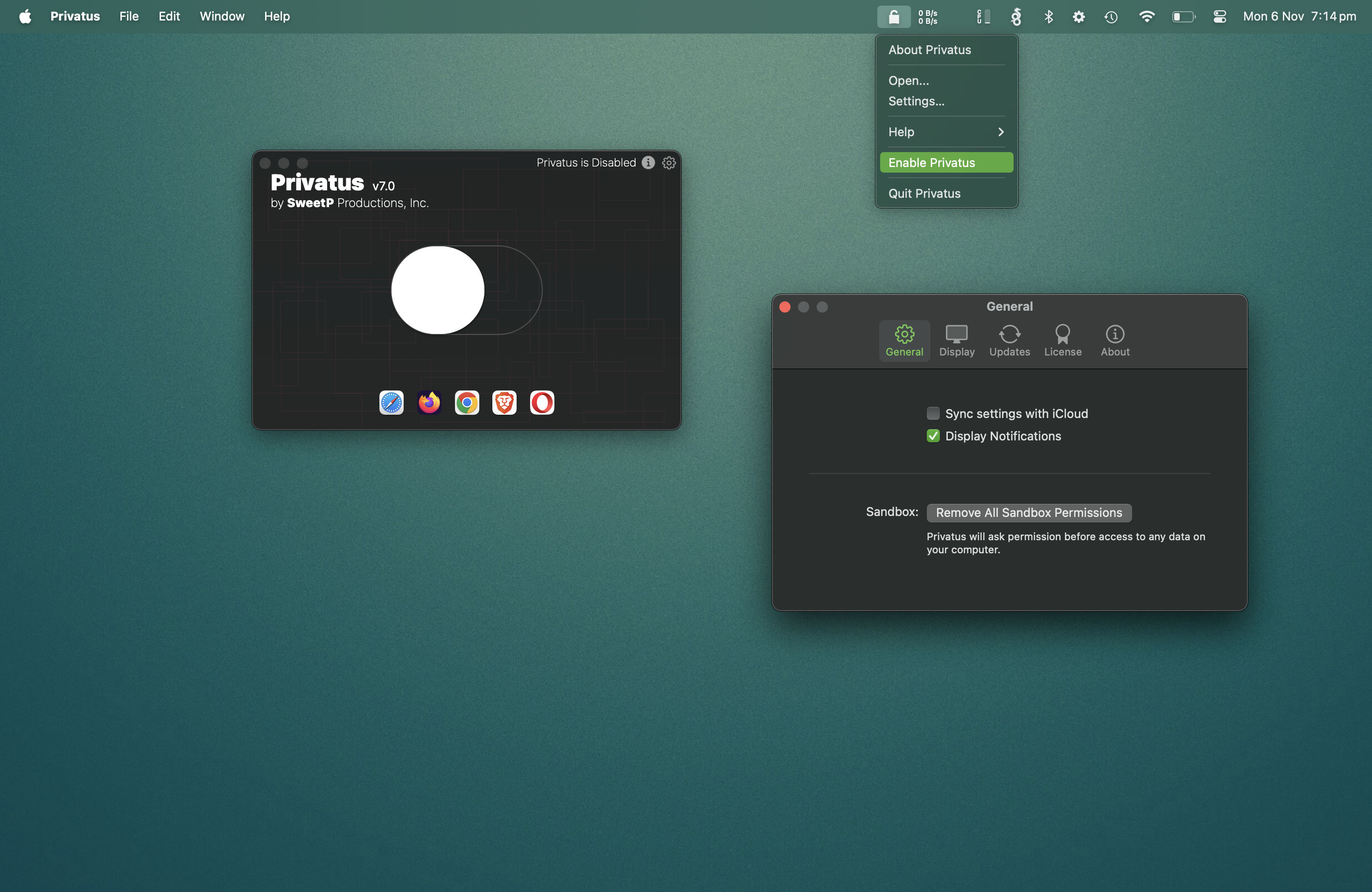Viewport: 1372px width, 892px height.
Task: Open the Help menu in the menu bar
Action: tap(277, 16)
